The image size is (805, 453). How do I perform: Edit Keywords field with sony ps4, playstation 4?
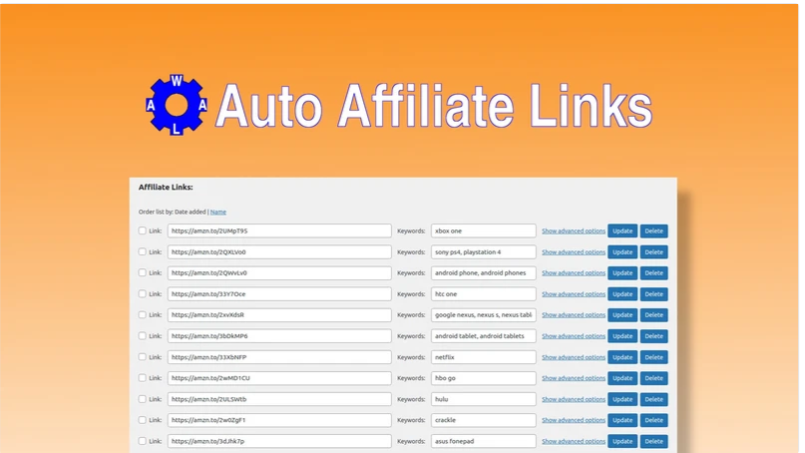(x=484, y=252)
